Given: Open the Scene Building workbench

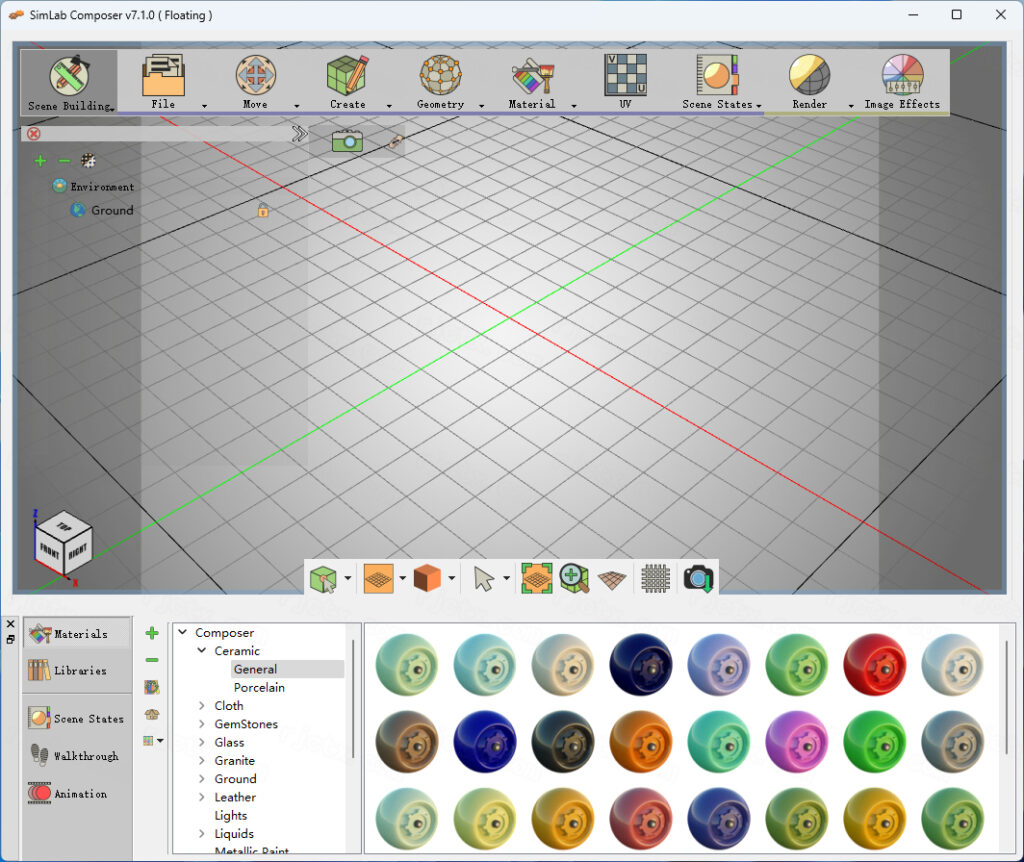Looking at the screenshot, I should coord(69,82).
